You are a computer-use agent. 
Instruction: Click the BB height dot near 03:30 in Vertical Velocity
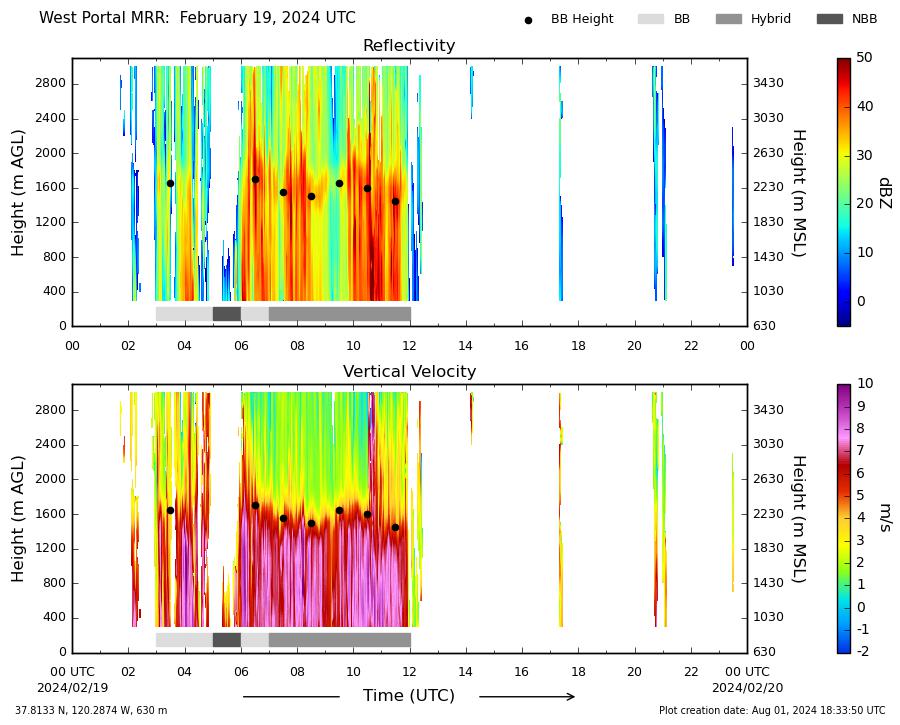[x=170, y=510]
